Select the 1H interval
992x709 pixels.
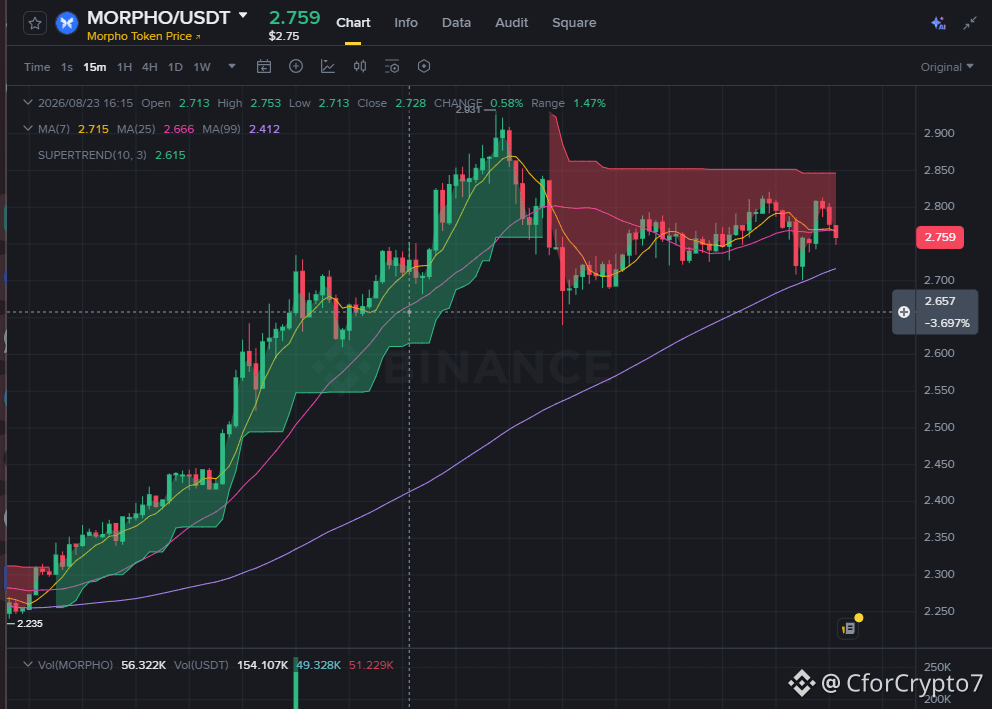click(124, 67)
